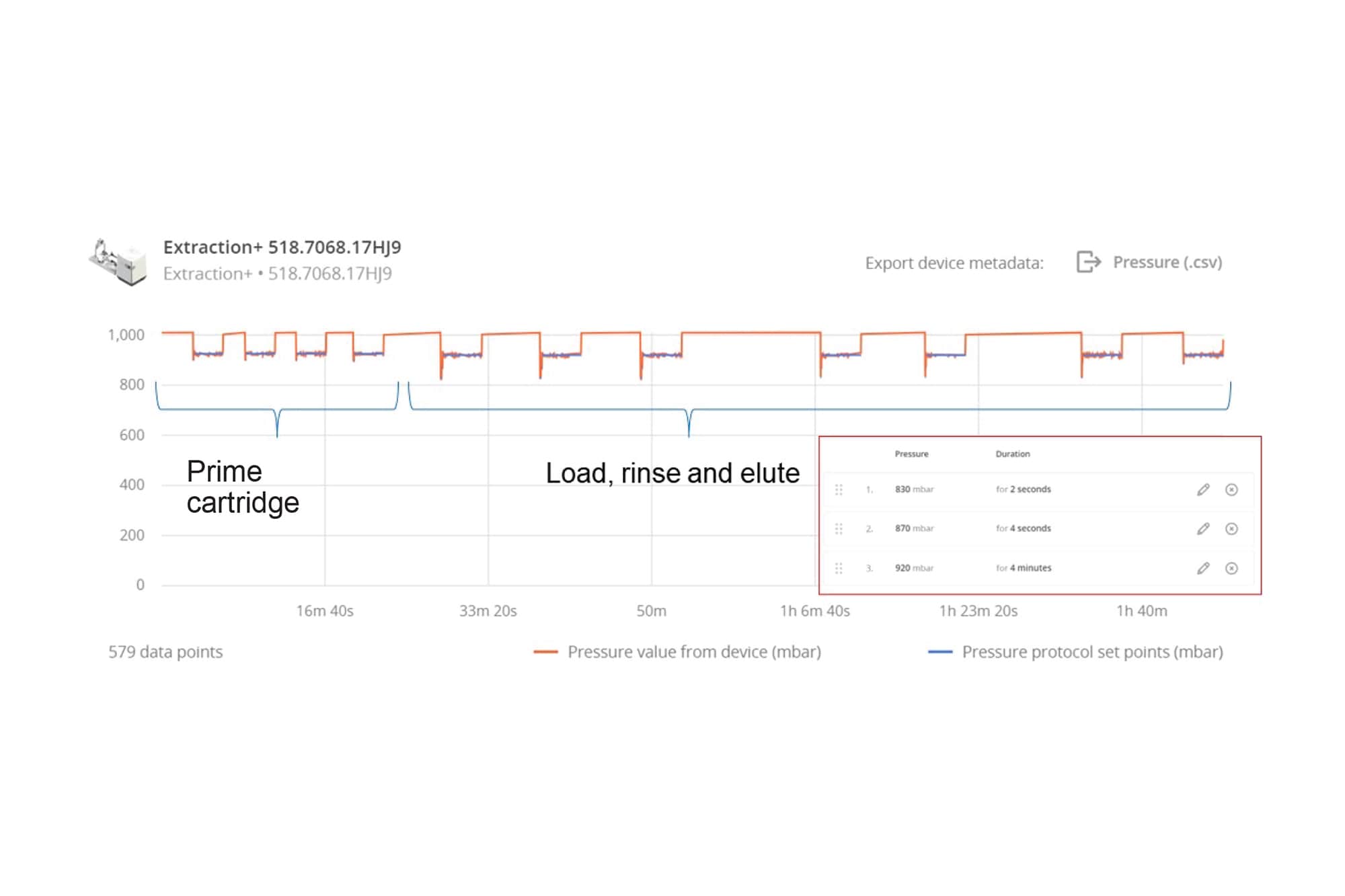Screen dimensions: 1345x896
Task: Delete the 830 mbar step
Action: [1231, 490]
